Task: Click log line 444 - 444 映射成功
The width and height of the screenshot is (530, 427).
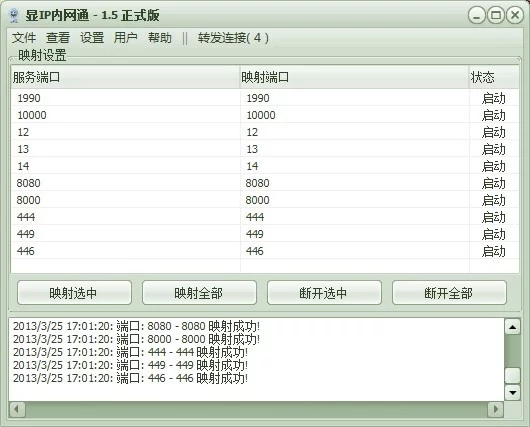Action: pyautogui.click(x=130, y=352)
